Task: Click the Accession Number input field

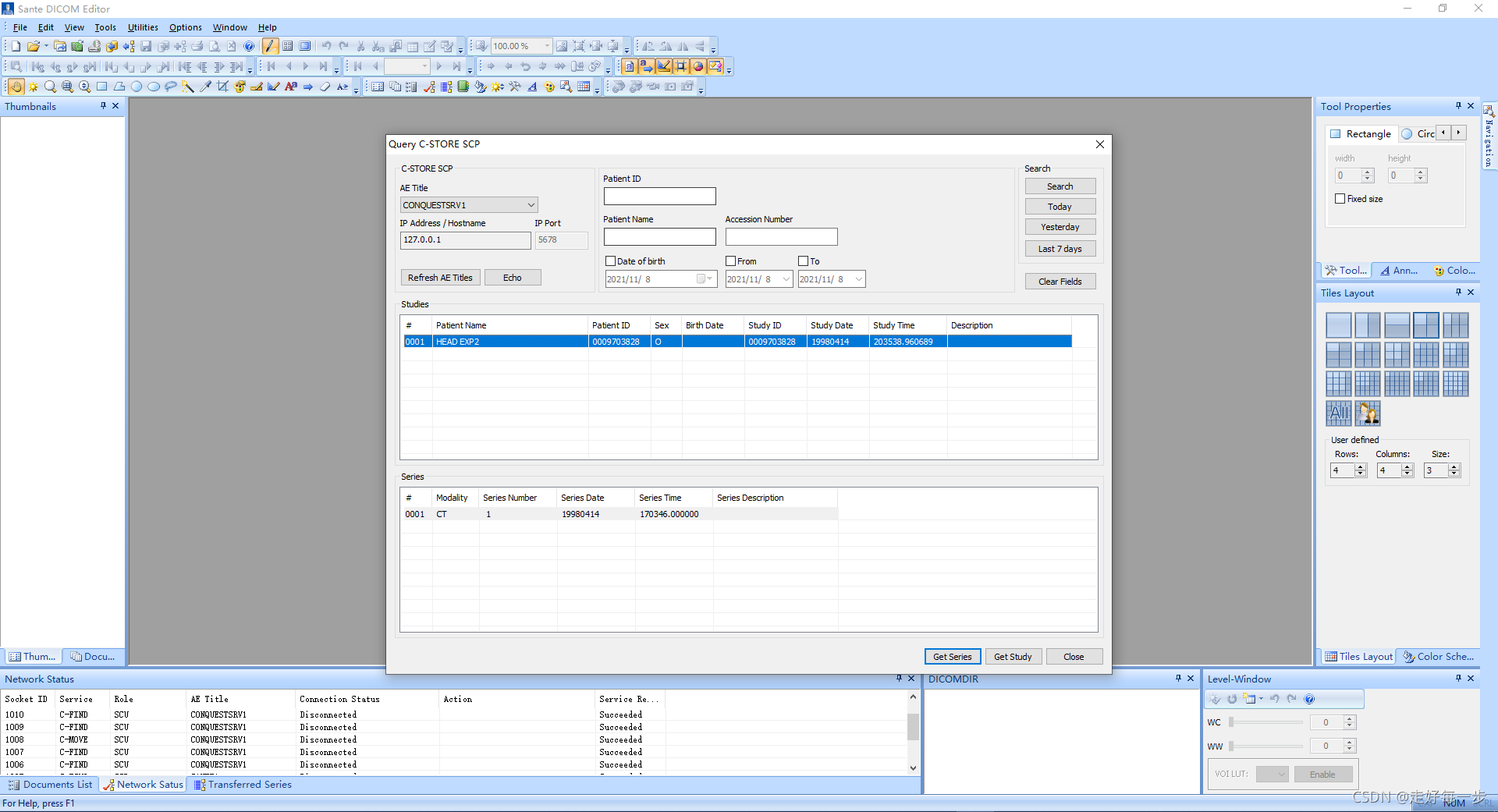Action: tap(781, 236)
